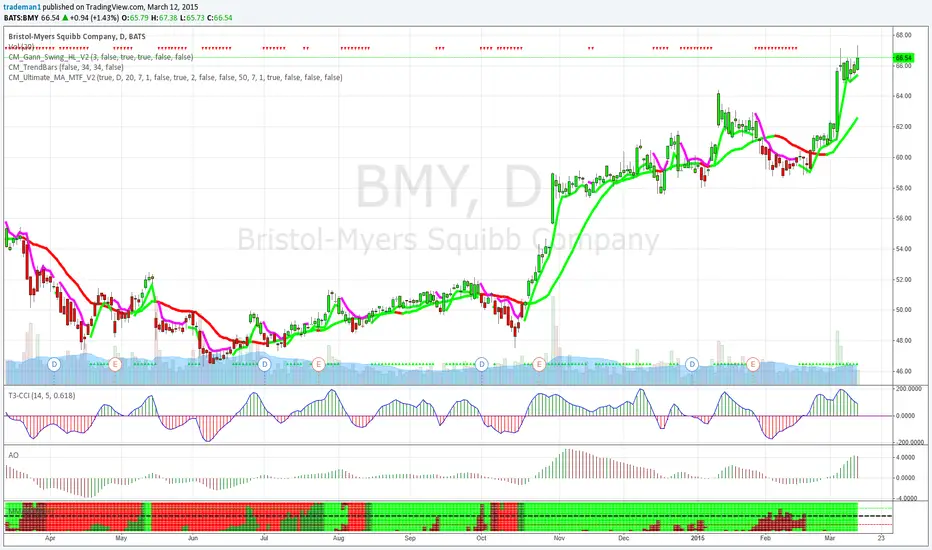Click the 56.00 price axis label
932x550 pixels.
pyautogui.click(x=904, y=218)
